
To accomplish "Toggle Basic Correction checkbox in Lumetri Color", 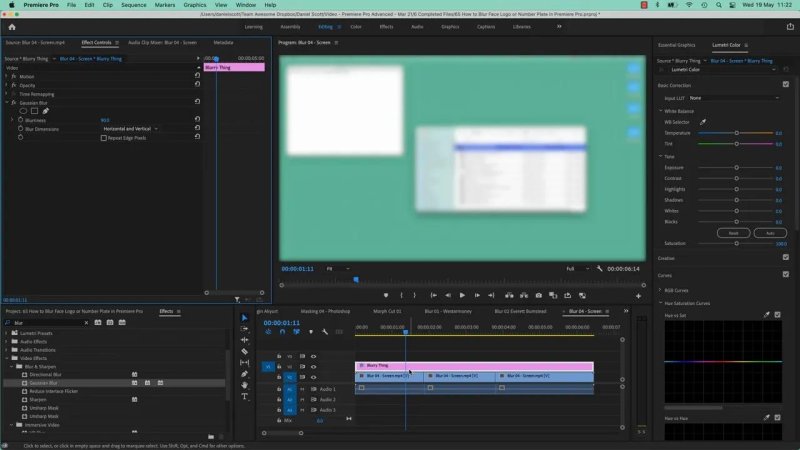I will tap(786, 84).
